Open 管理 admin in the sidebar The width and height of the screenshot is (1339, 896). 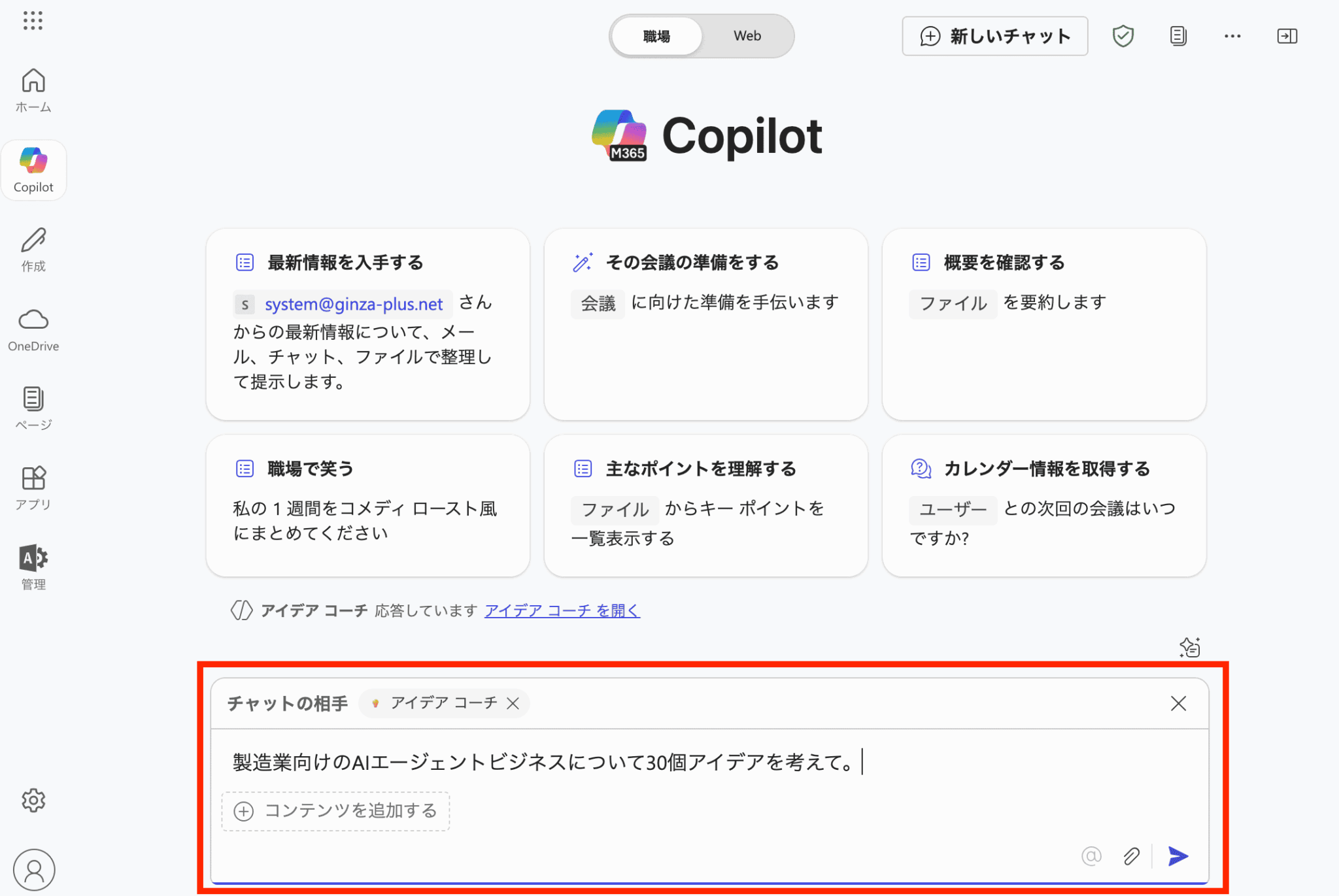33,567
